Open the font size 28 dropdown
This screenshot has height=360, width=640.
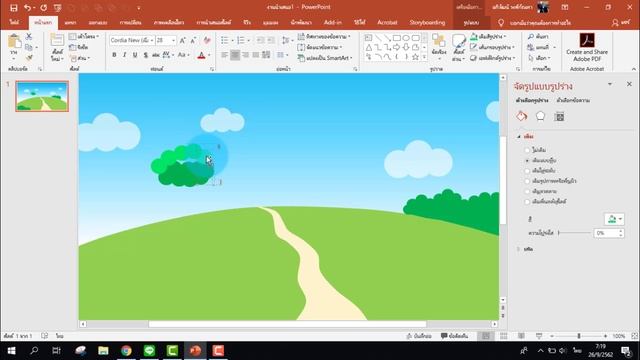[x=173, y=40]
